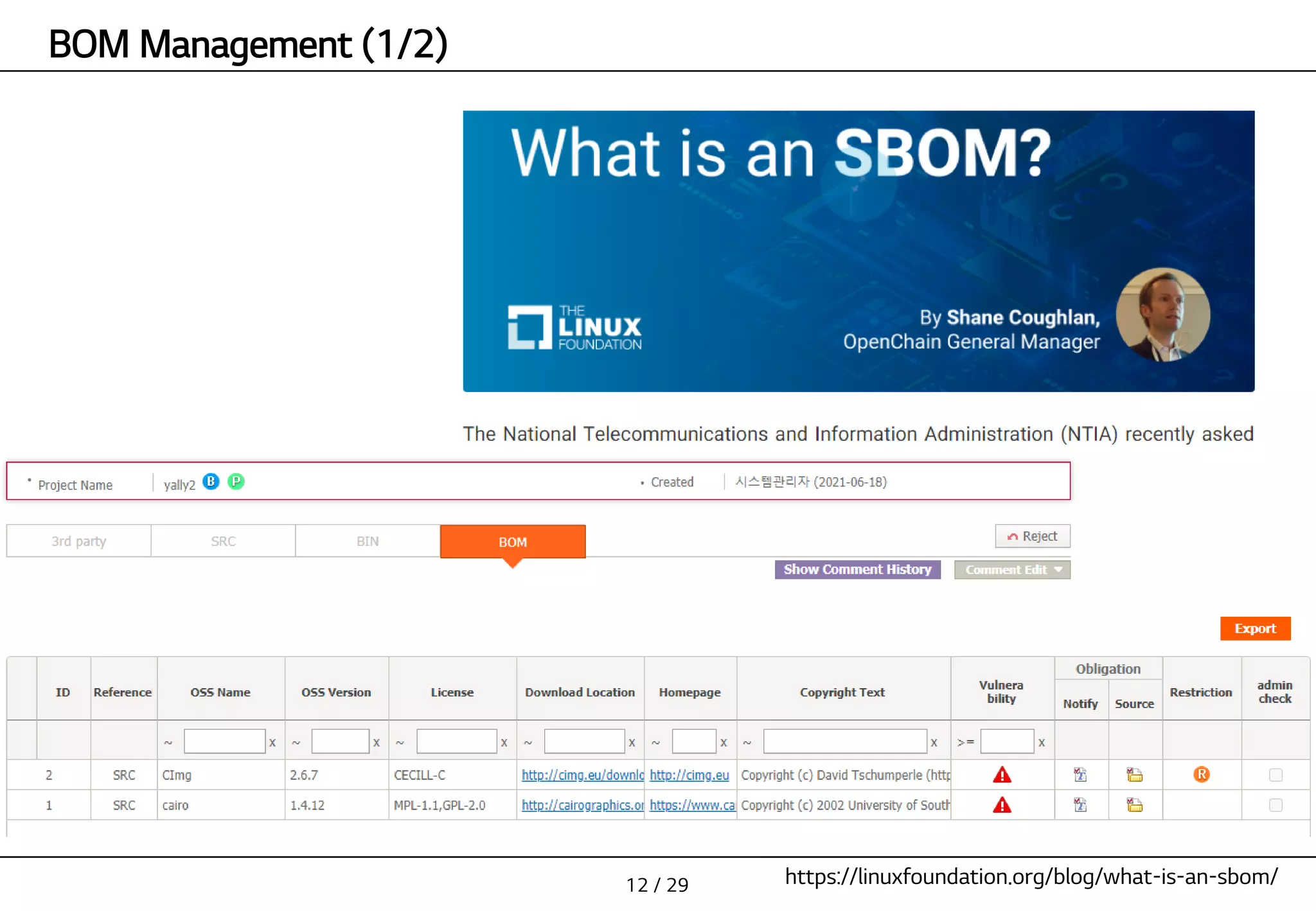Screen dimensions: 1316x911
Task: Open the cimg.eu download location link
Action: pyautogui.click(x=583, y=775)
